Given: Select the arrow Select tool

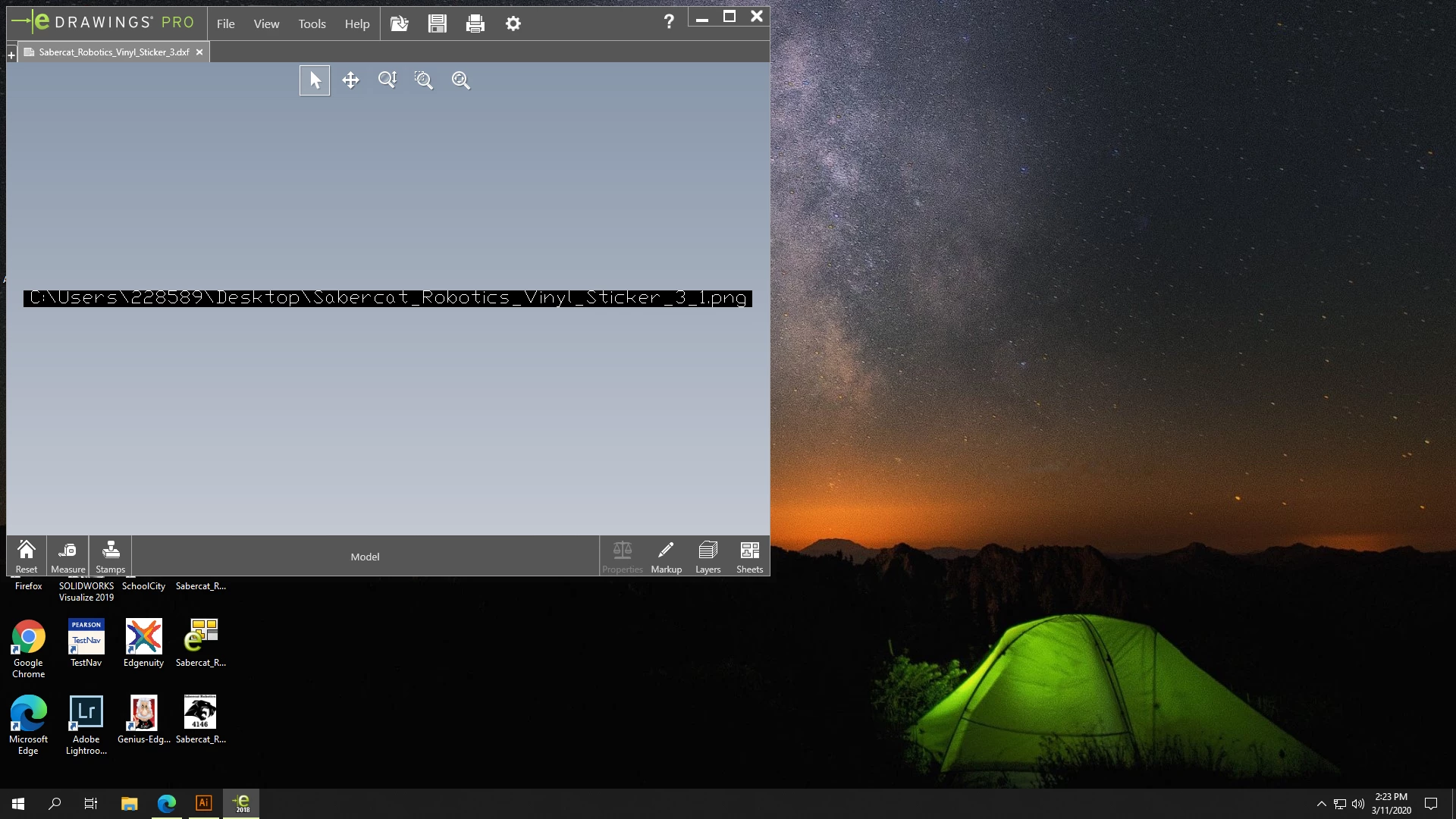Looking at the screenshot, I should click(315, 80).
